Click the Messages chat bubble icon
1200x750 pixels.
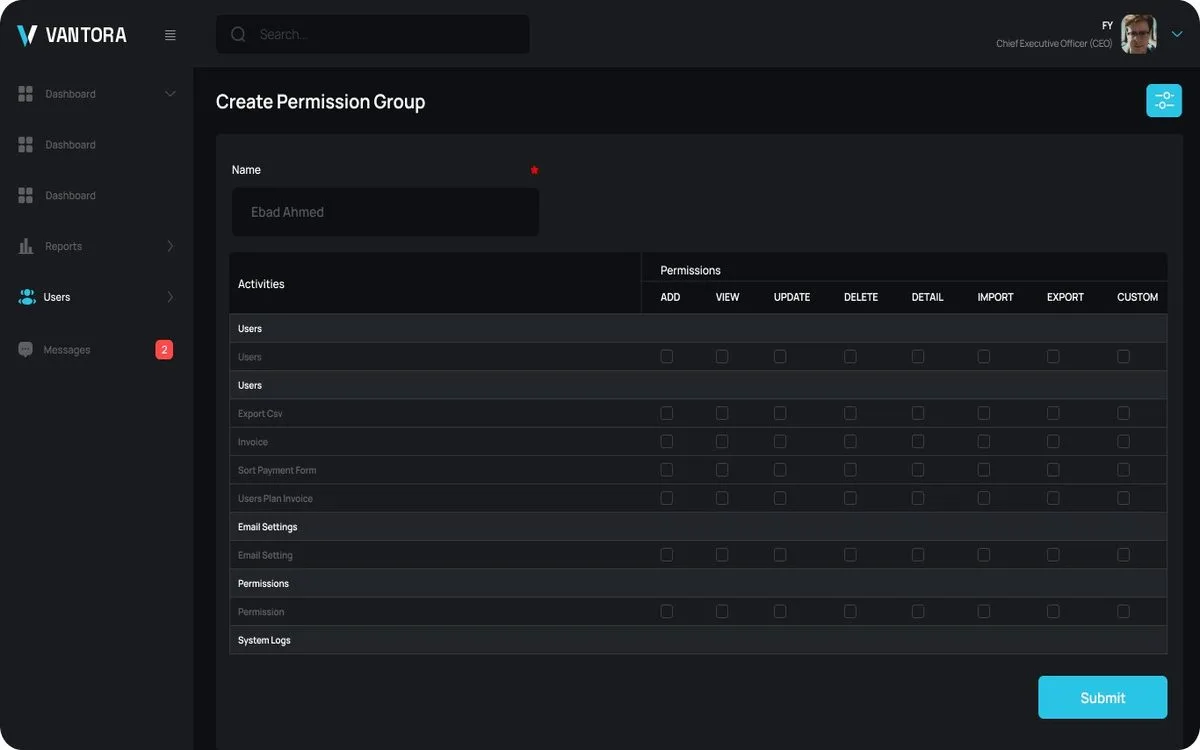(26, 350)
